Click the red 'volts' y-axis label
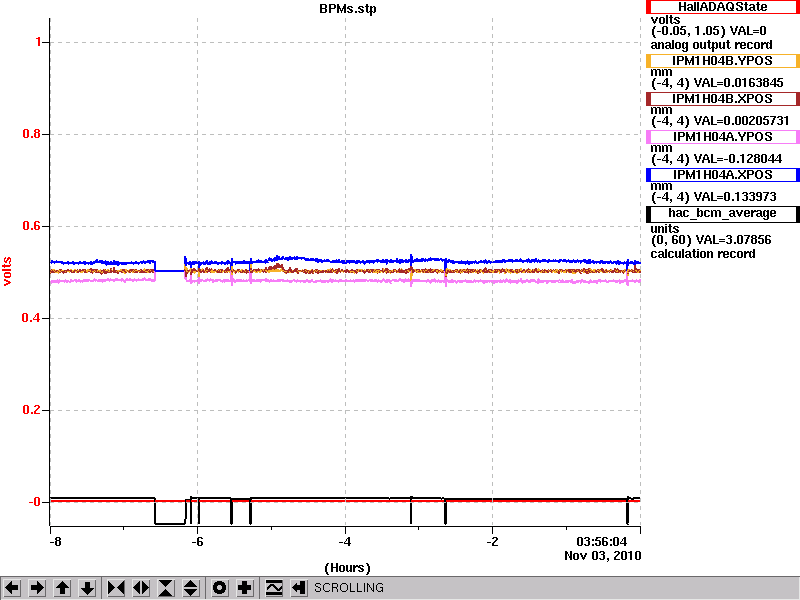 pos(7,271)
